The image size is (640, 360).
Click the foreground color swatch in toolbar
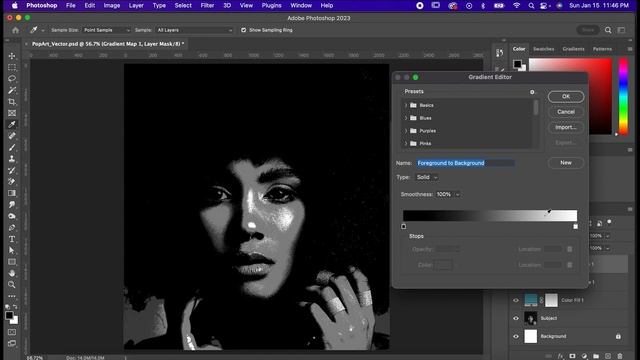coord(9,316)
